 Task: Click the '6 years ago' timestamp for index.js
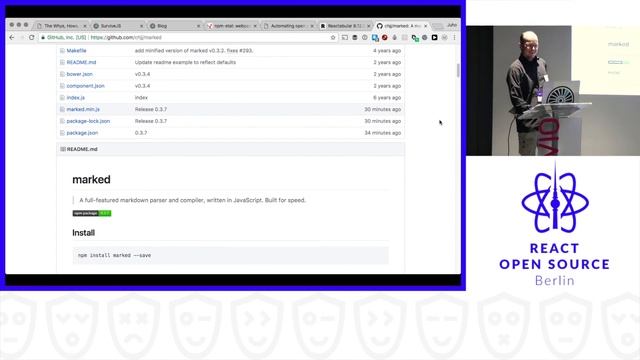(x=387, y=98)
